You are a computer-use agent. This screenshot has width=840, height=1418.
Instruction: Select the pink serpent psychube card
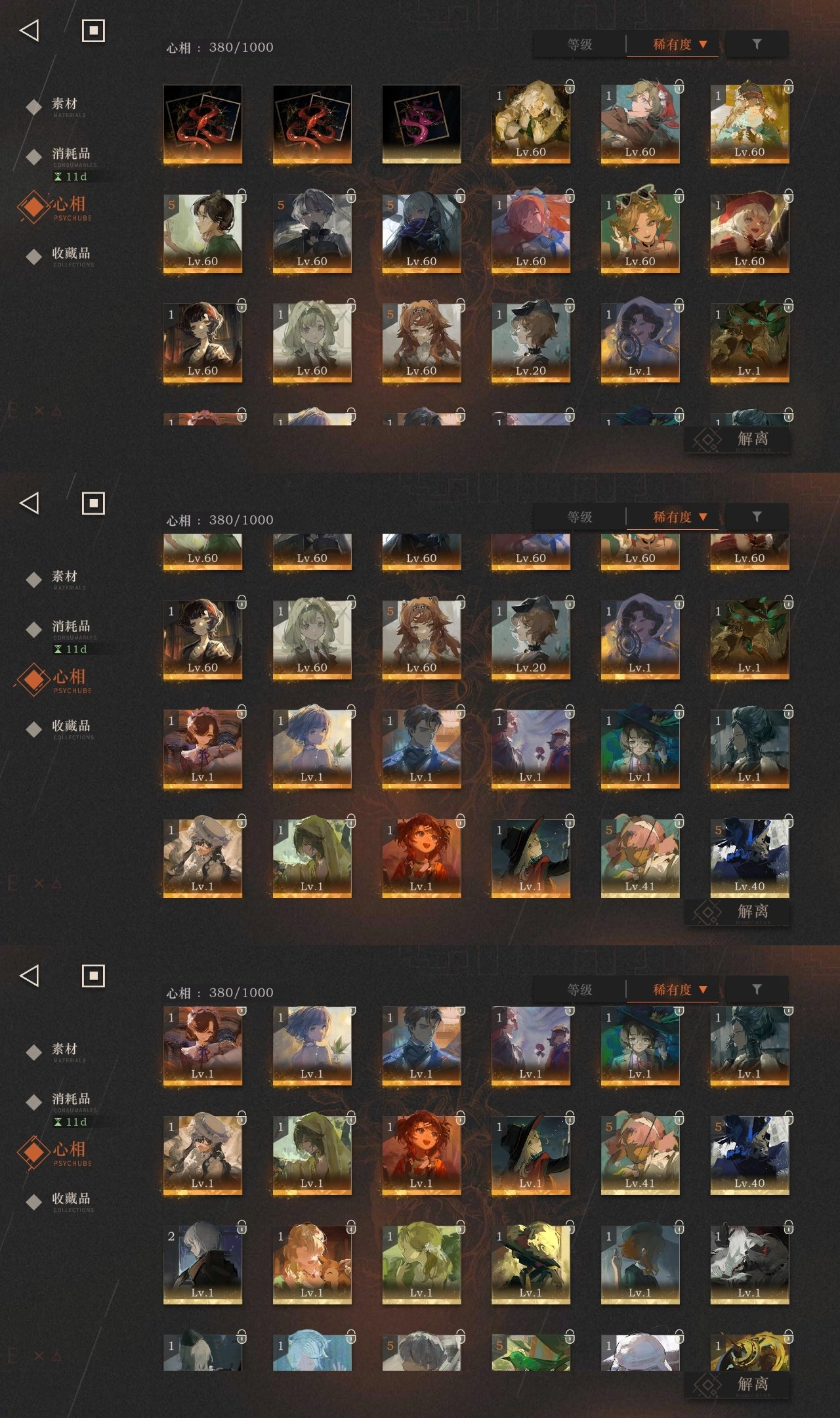(x=421, y=123)
